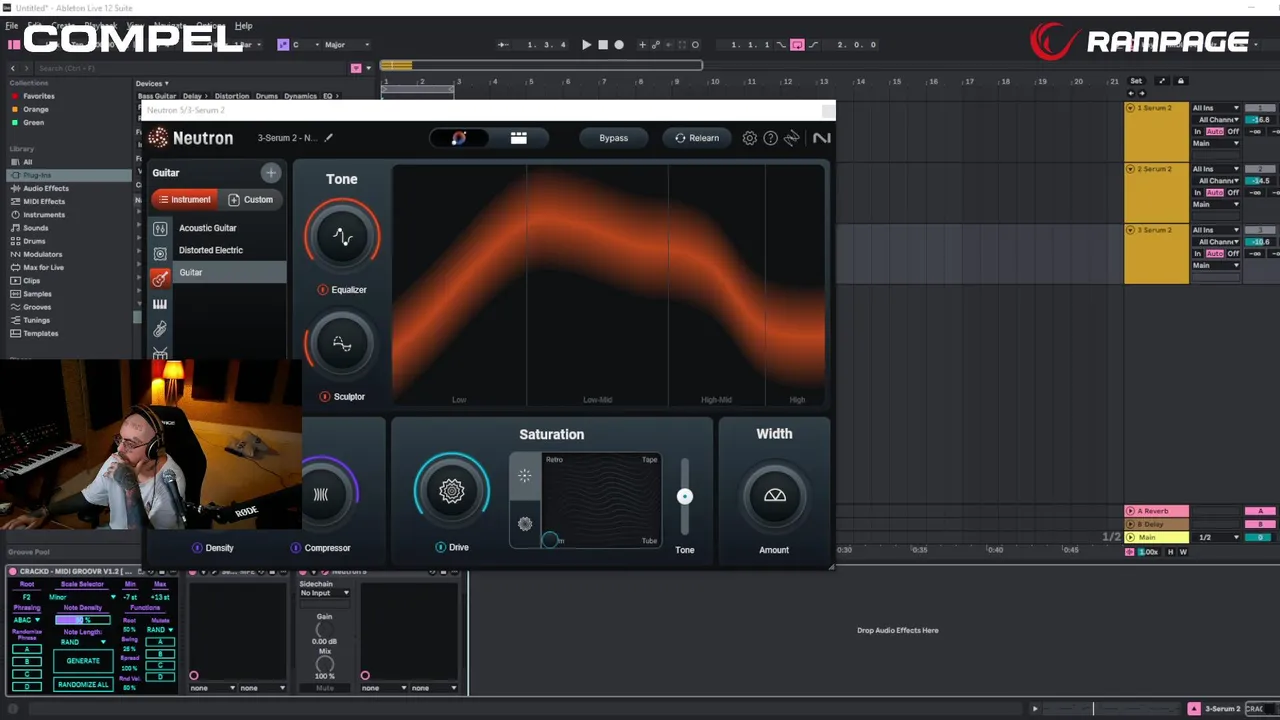Click the arrangement lock icon next to Set
Image resolution: width=1280 pixels, height=720 pixels.
coord(1180,81)
